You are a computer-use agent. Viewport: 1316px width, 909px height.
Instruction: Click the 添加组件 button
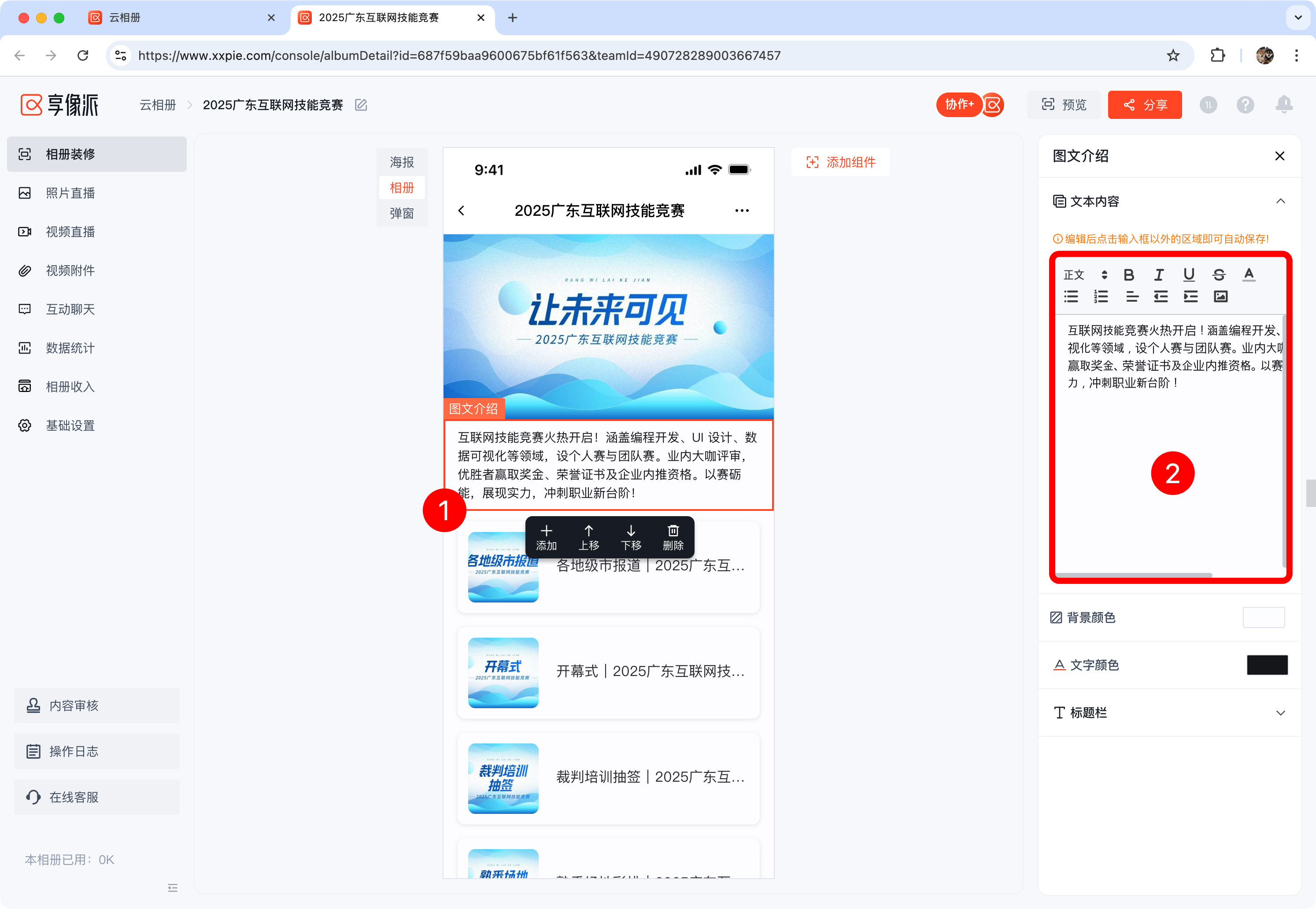coord(840,163)
